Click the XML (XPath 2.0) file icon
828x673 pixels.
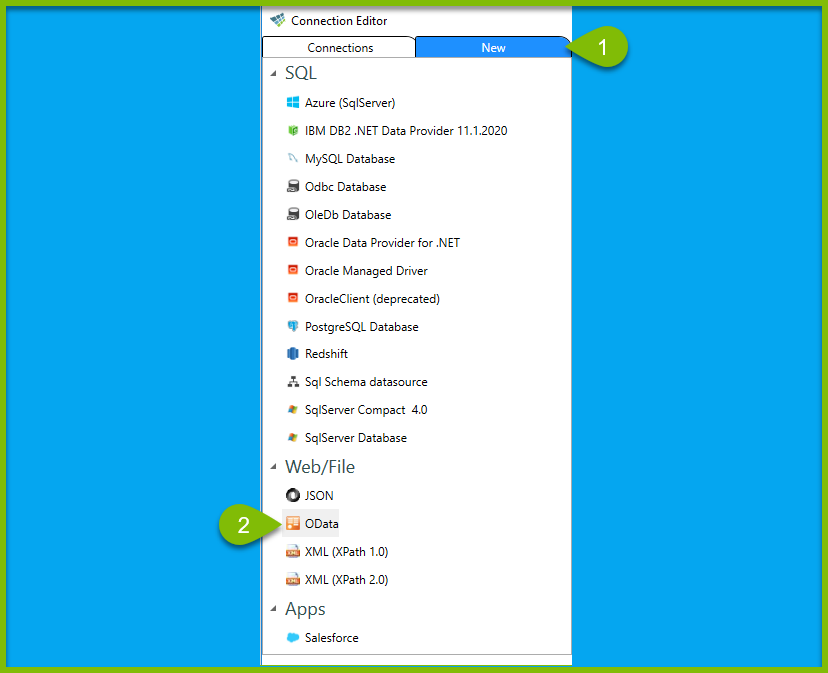coord(293,579)
